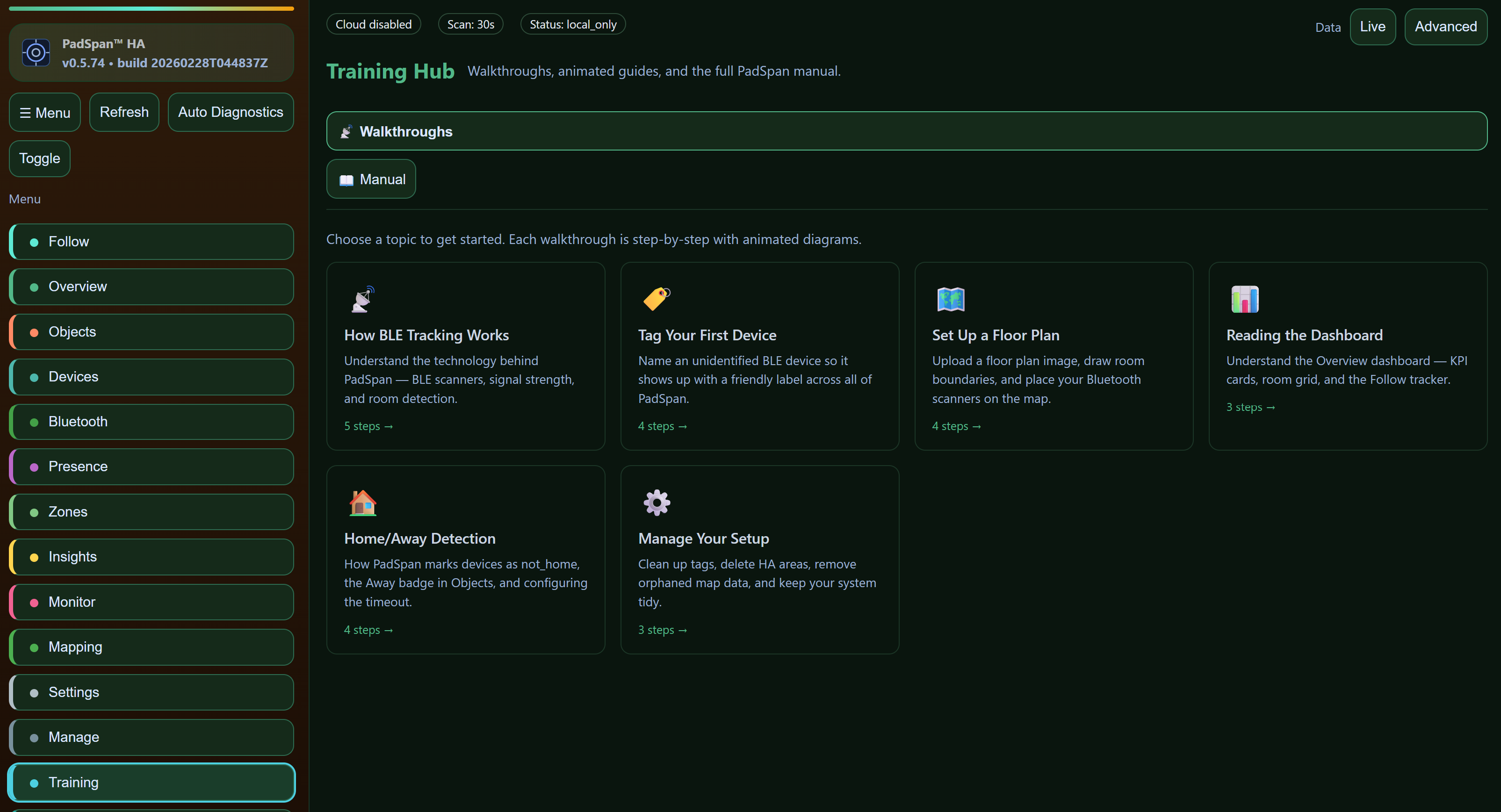This screenshot has height=812, width=1501.
Task: Click the yellow tag icon on Tag Device card
Action: 657,299
